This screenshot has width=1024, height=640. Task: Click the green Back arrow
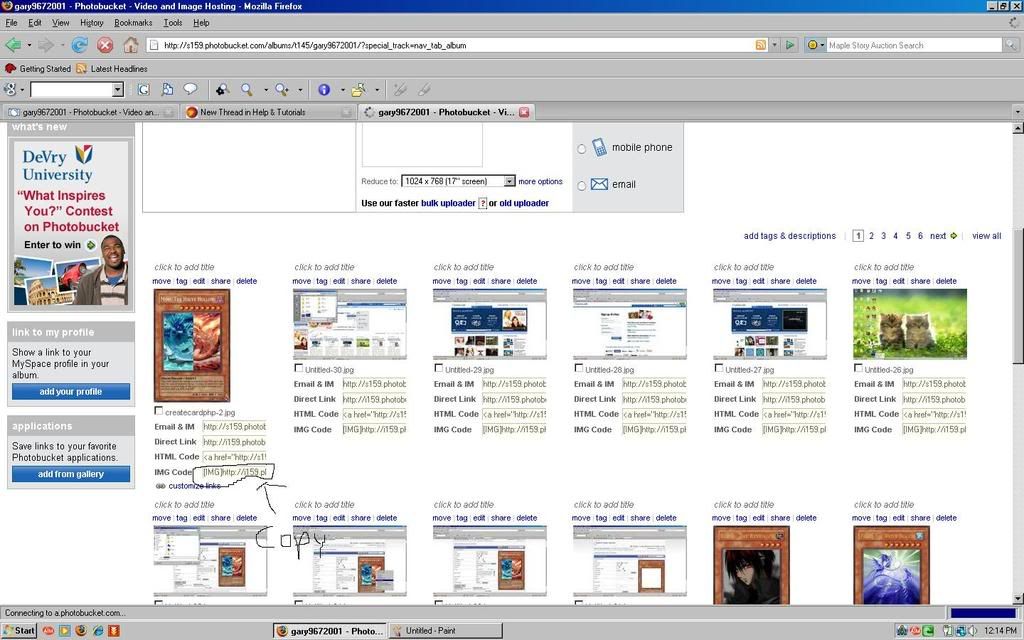coord(13,45)
